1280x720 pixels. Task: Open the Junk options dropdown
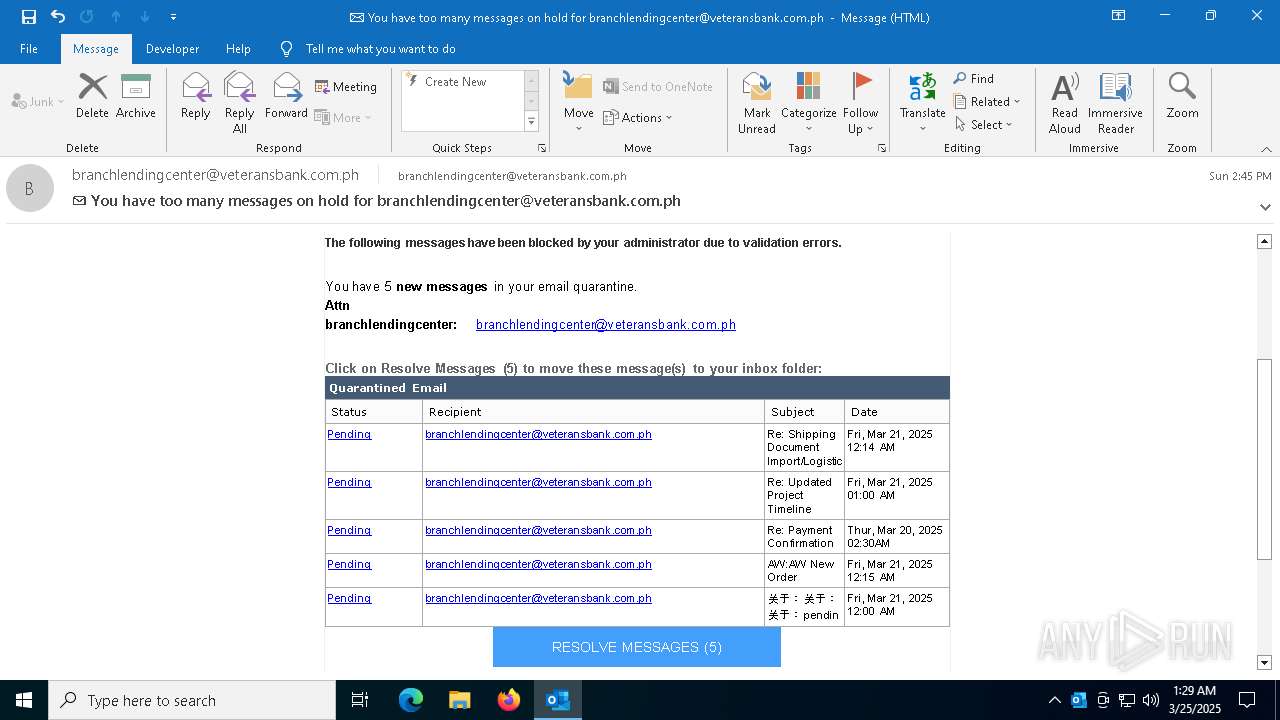coord(38,101)
